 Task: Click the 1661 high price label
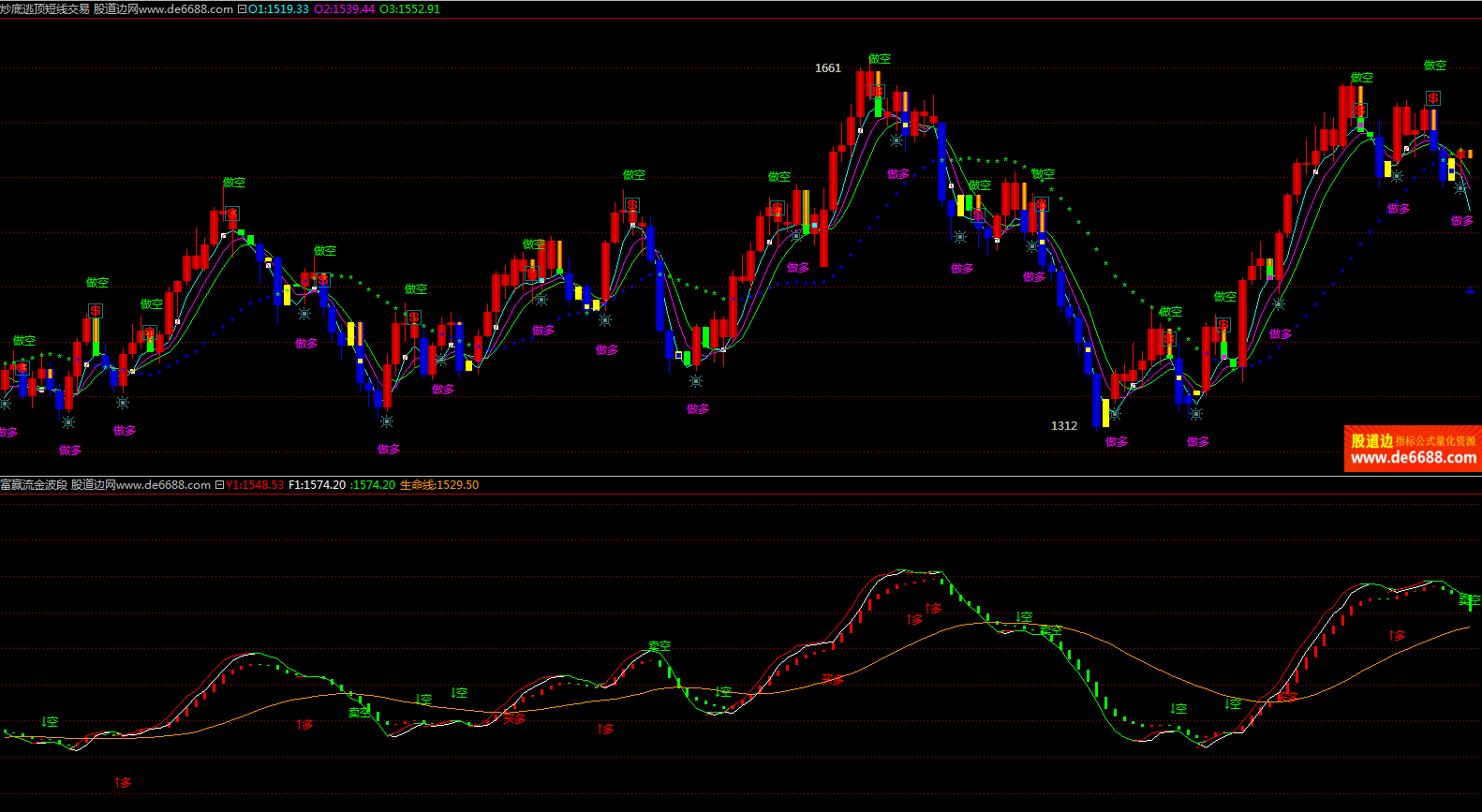[828, 68]
